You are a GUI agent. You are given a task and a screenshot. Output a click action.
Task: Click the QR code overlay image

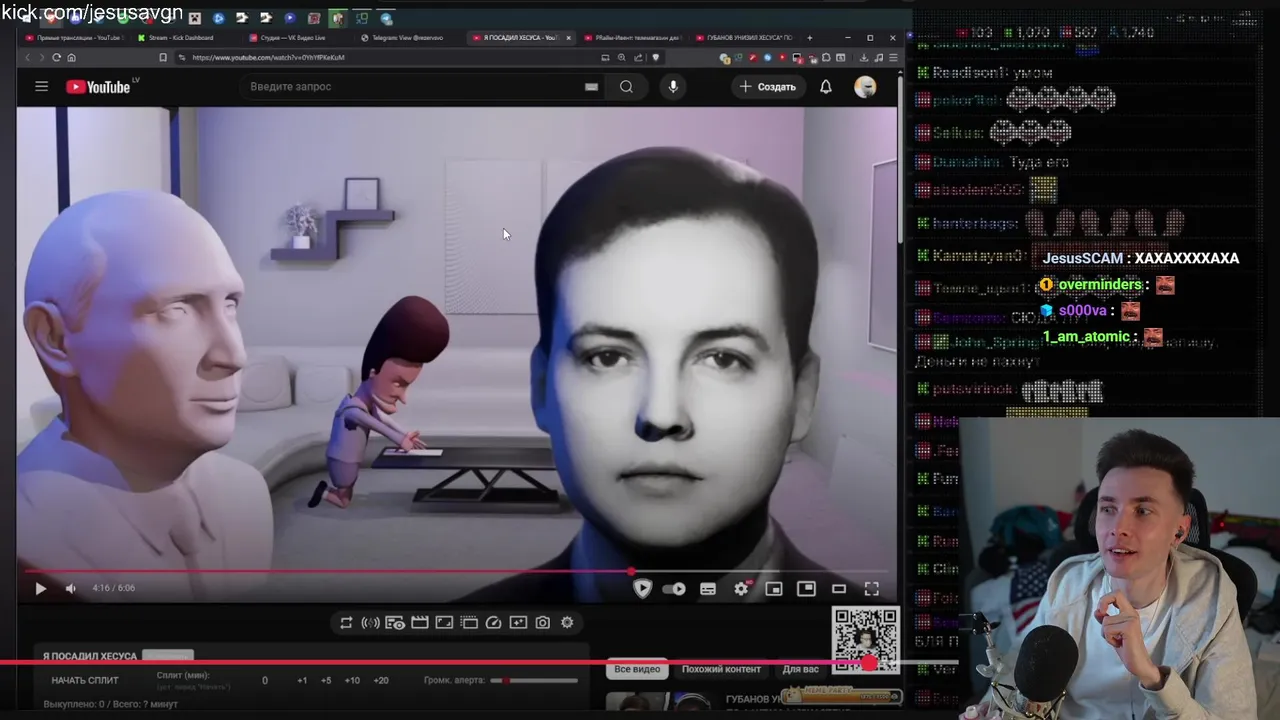pos(866,638)
